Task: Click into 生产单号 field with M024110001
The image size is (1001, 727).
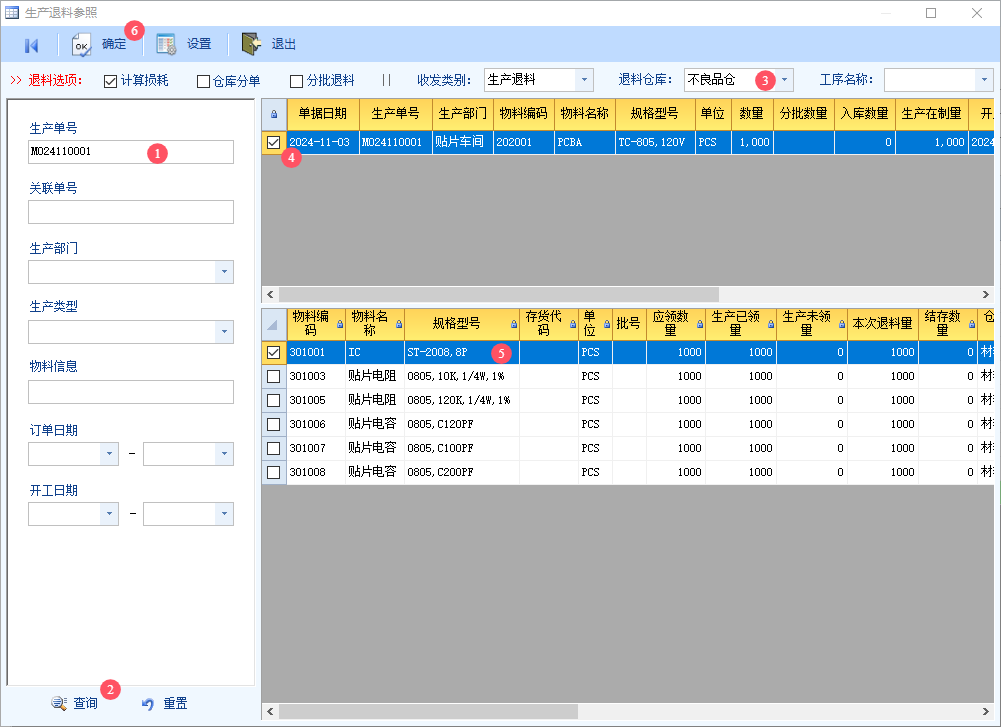Action: pos(131,152)
